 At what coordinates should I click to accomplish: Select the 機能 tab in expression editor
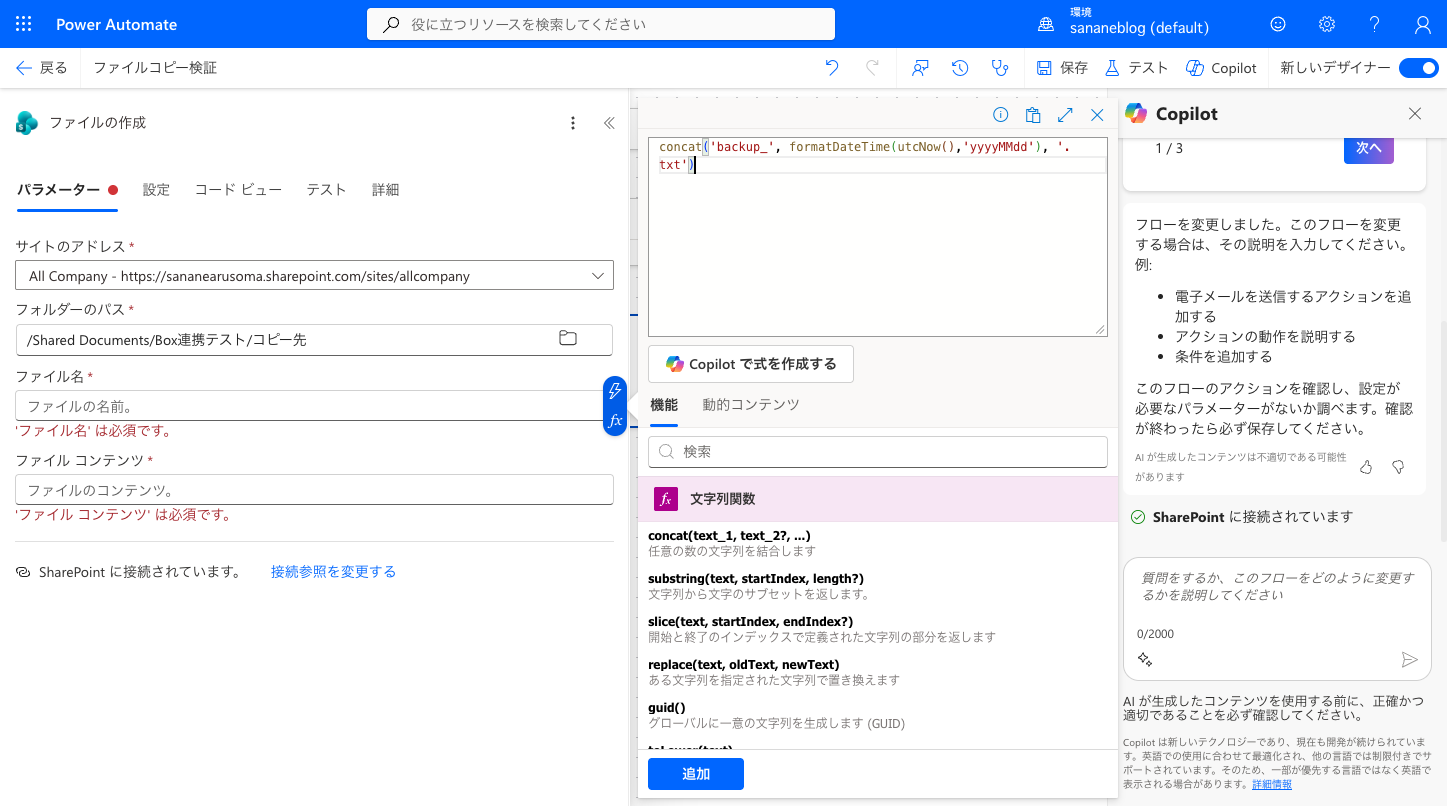coord(664,405)
